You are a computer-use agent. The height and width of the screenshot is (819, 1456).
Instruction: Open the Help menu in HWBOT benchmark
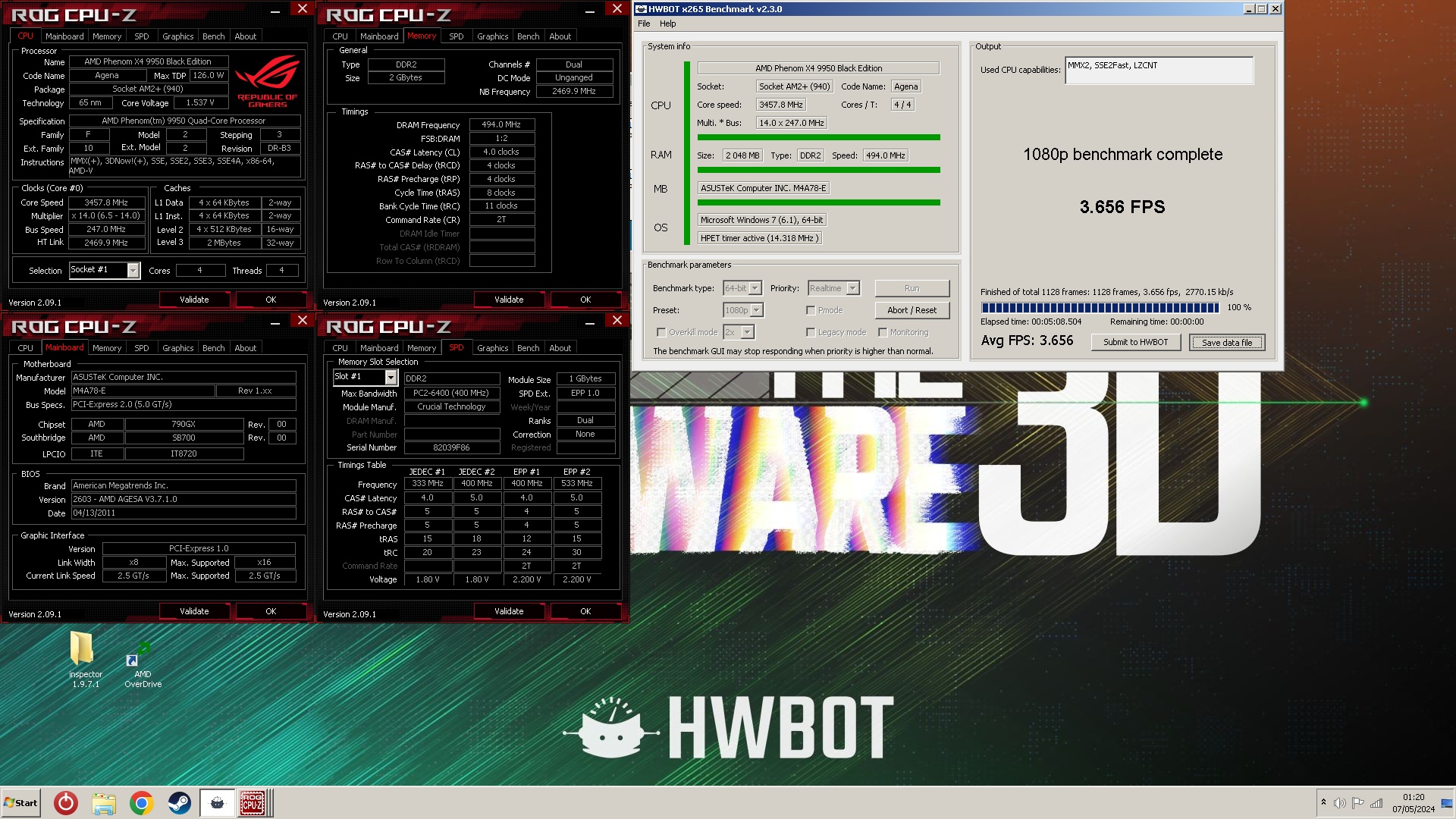coord(667,24)
